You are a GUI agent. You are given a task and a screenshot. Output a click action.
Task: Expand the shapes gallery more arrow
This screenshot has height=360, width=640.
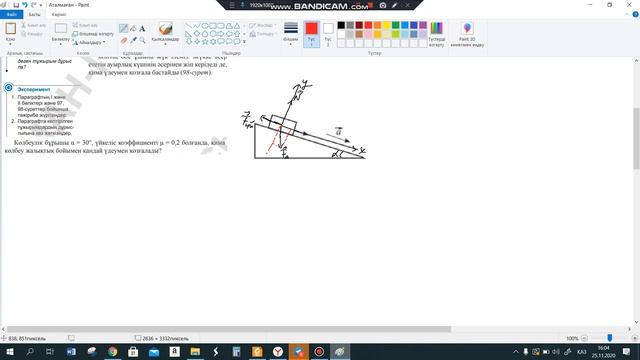click(244, 42)
